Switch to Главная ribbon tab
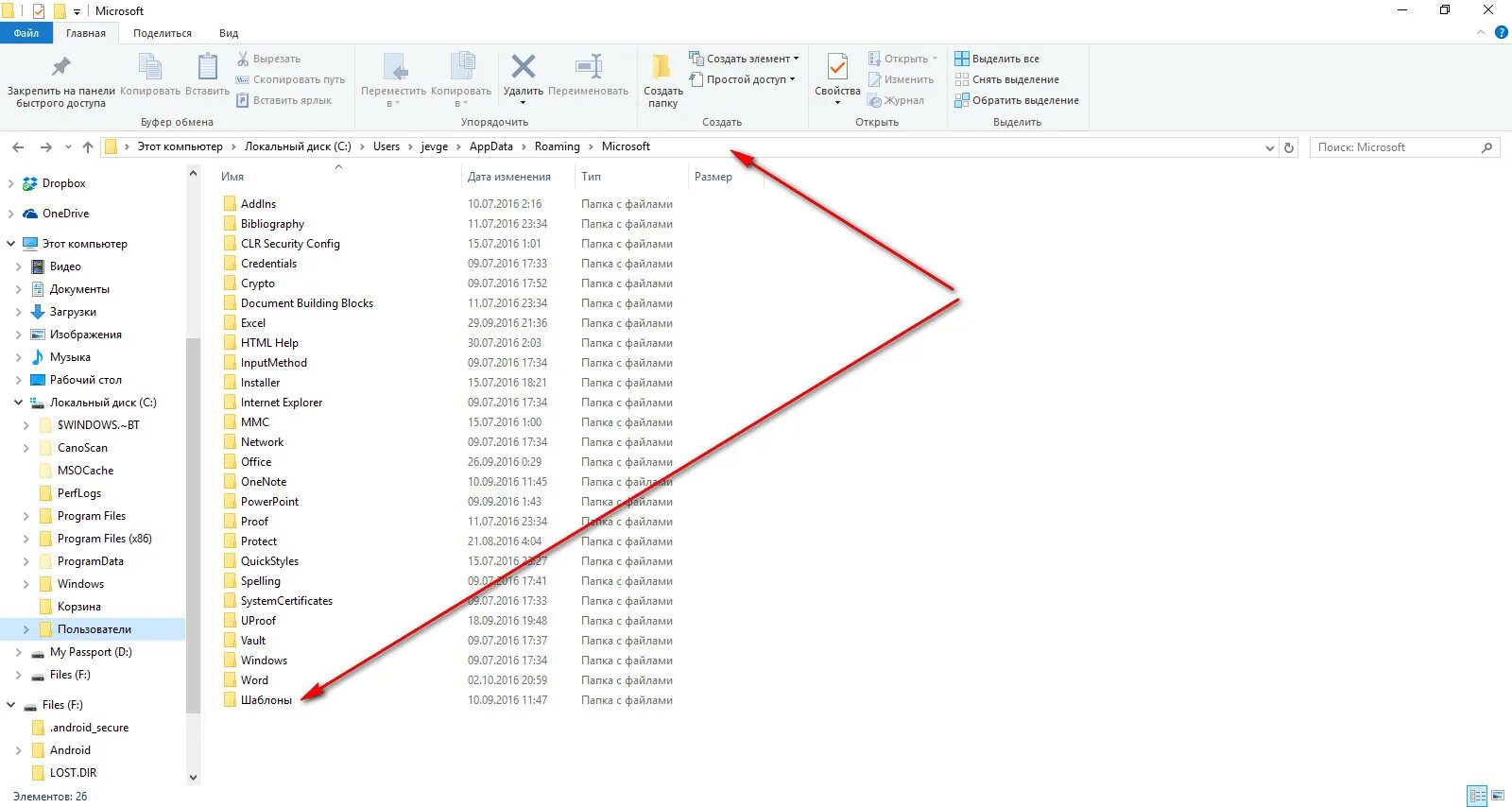Image resolution: width=1512 pixels, height=807 pixels. point(86,33)
